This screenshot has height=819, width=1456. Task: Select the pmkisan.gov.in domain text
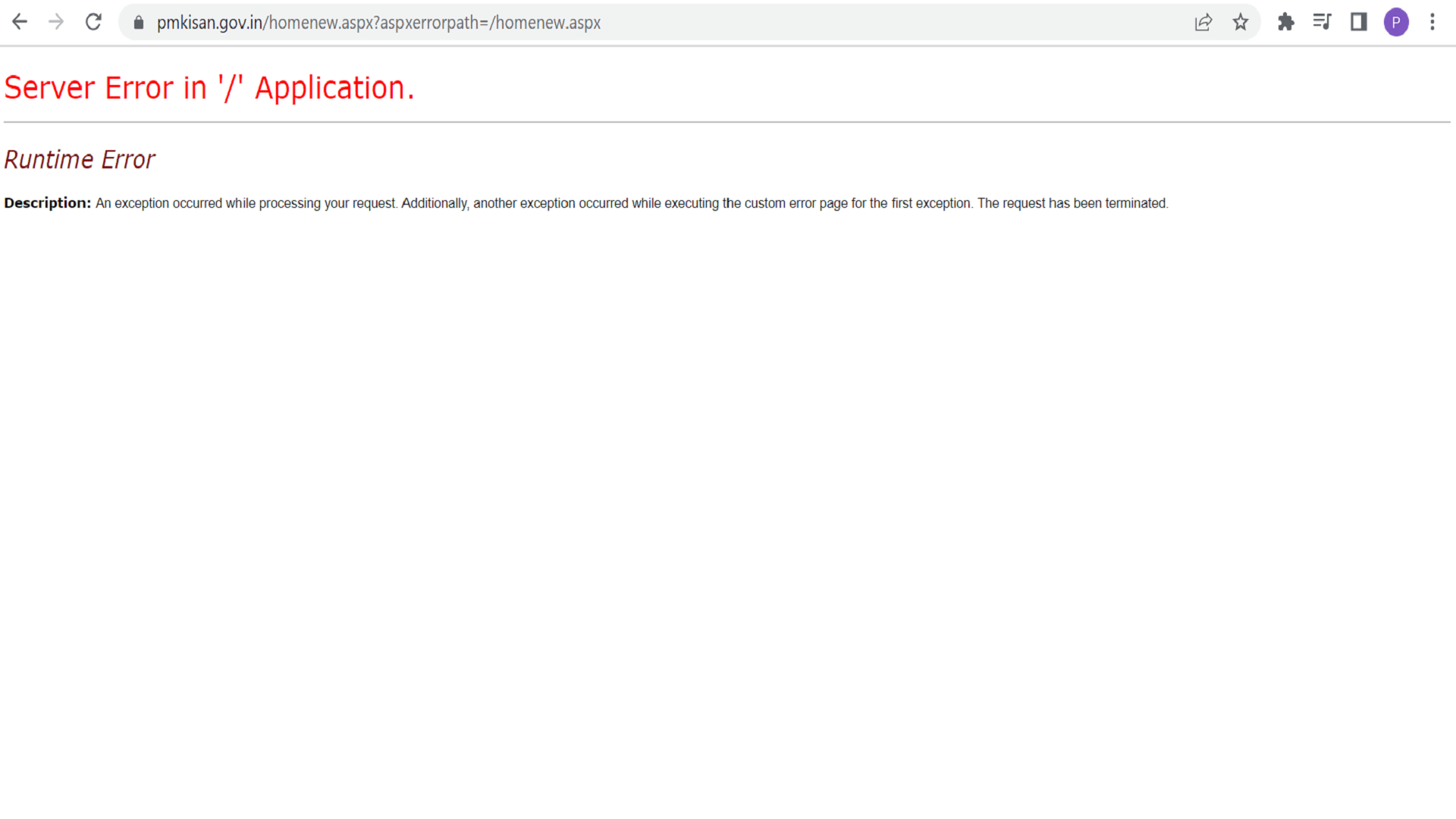pyautogui.click(x=209, y=23)
